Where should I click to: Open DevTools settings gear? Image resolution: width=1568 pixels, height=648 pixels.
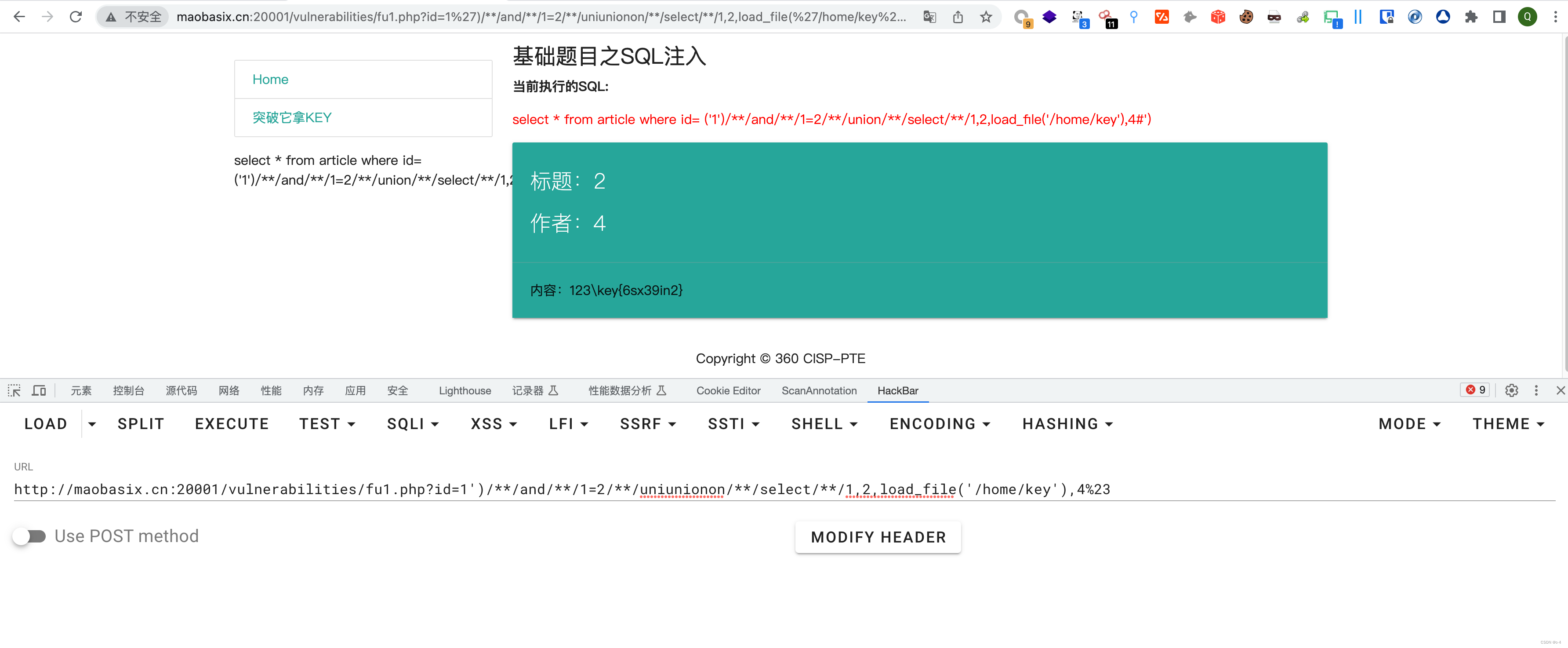click(x=1512, y=390)
